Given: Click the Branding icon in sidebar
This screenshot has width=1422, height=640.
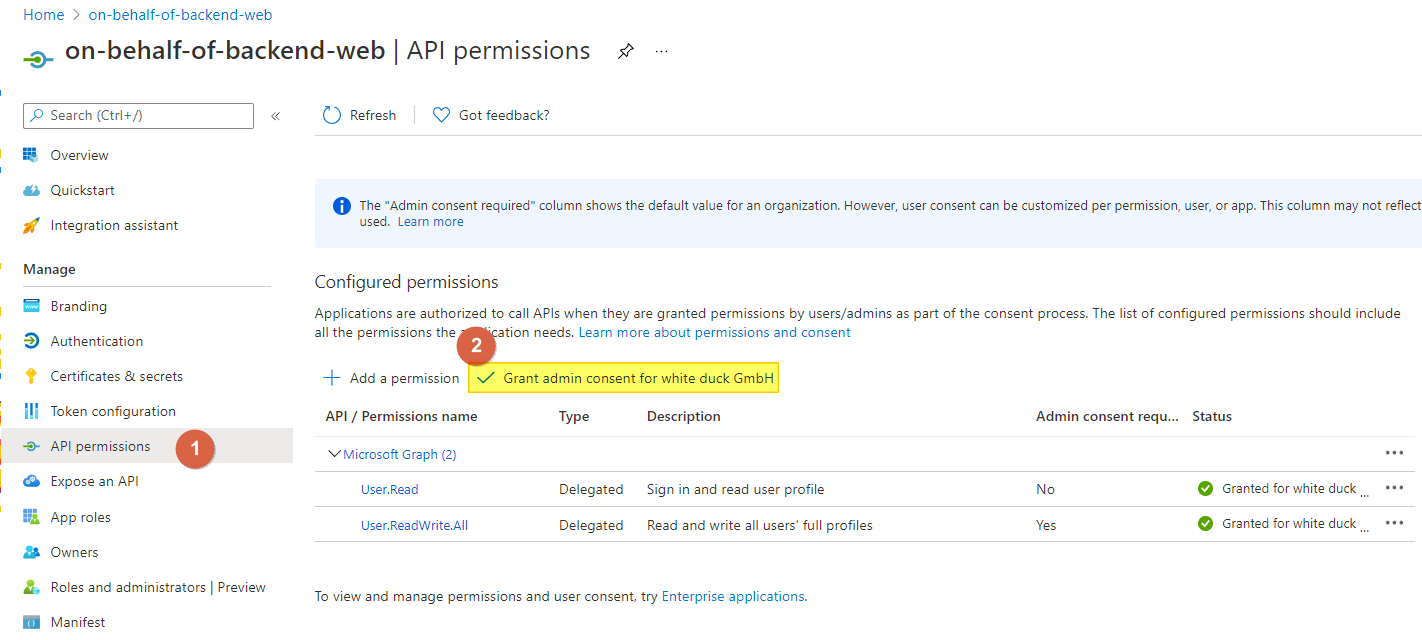Looking at the screenshot, I should [31, 306].
